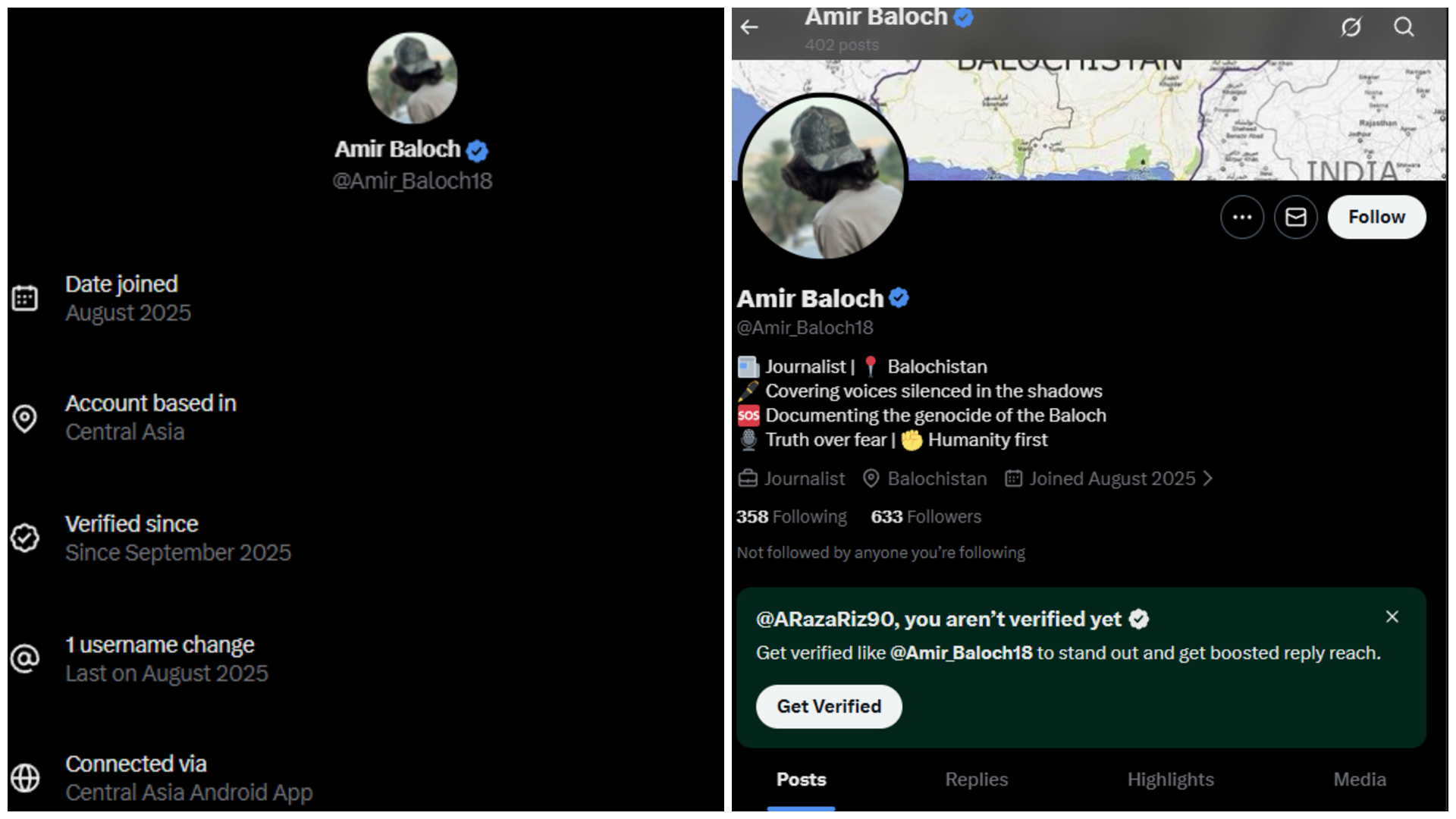1456x819 pixels.
Task: Click the back arrow icon
Action: [x=749, y=27]
